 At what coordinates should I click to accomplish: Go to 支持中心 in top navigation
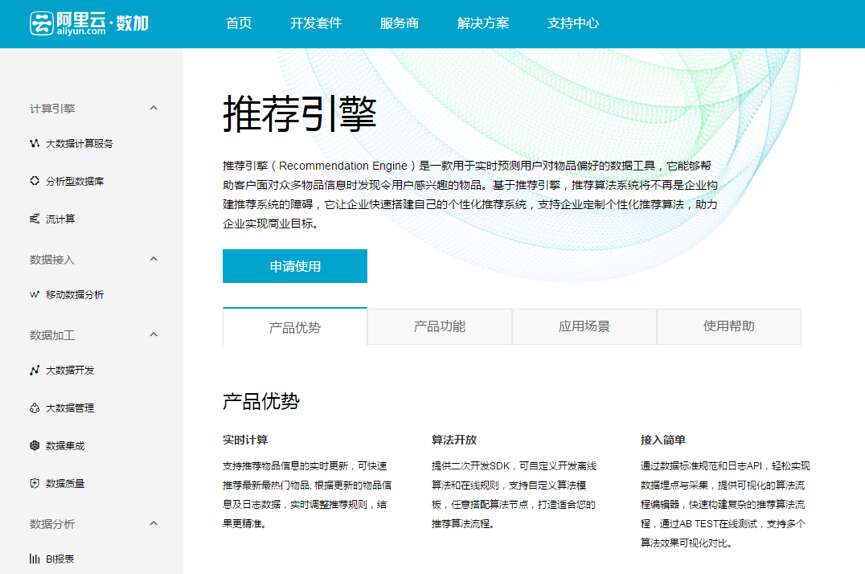(573, 24)
